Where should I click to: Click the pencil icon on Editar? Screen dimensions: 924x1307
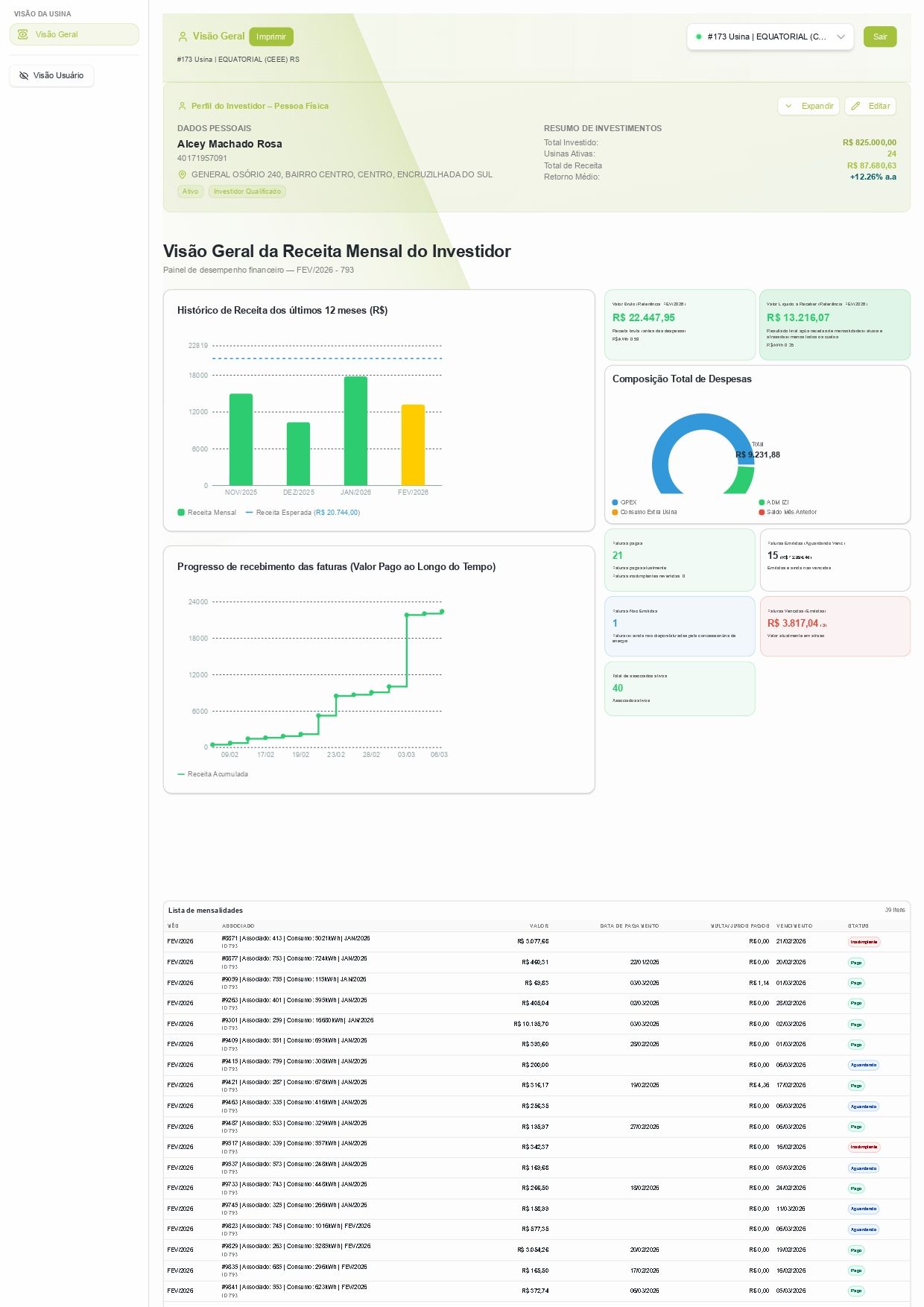click(856, 106)
